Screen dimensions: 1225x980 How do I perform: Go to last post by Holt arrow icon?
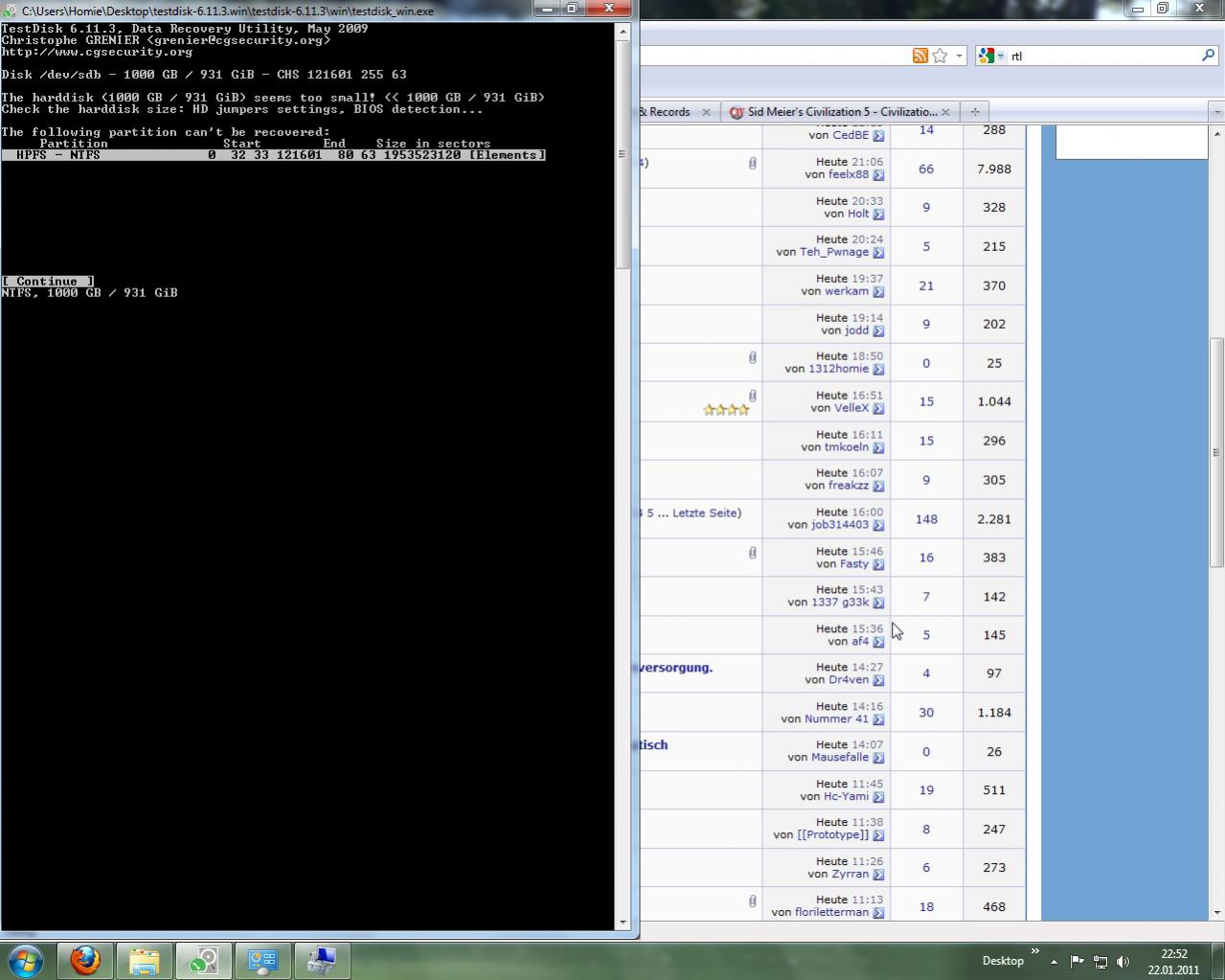(x=878, y=214)
